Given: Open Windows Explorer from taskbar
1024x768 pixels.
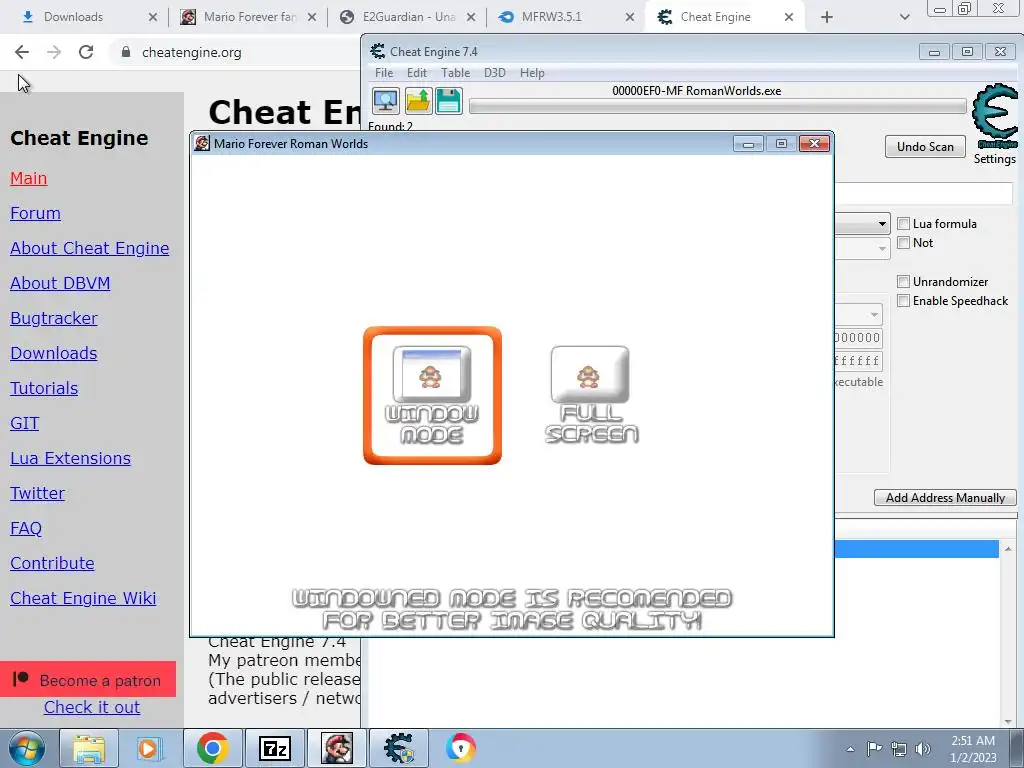Looking at the screenshot, I should pyautogui.click(x=89, y=748).
